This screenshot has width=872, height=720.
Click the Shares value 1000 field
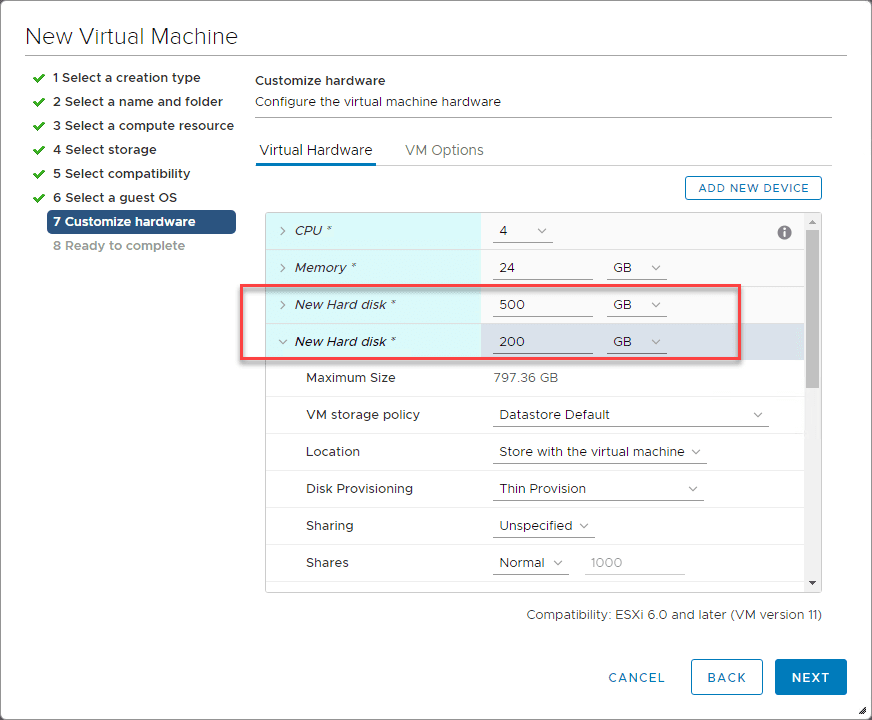tap(634, 562)
